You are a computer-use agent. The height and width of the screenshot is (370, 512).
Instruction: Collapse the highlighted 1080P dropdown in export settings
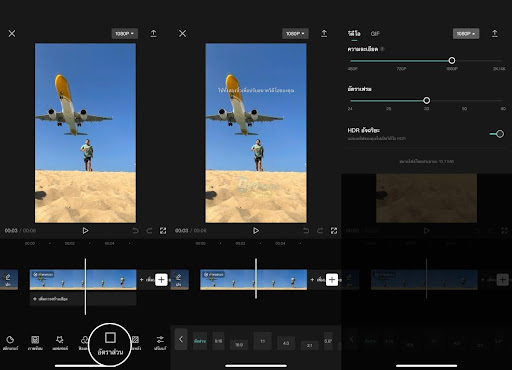(466, 33)
